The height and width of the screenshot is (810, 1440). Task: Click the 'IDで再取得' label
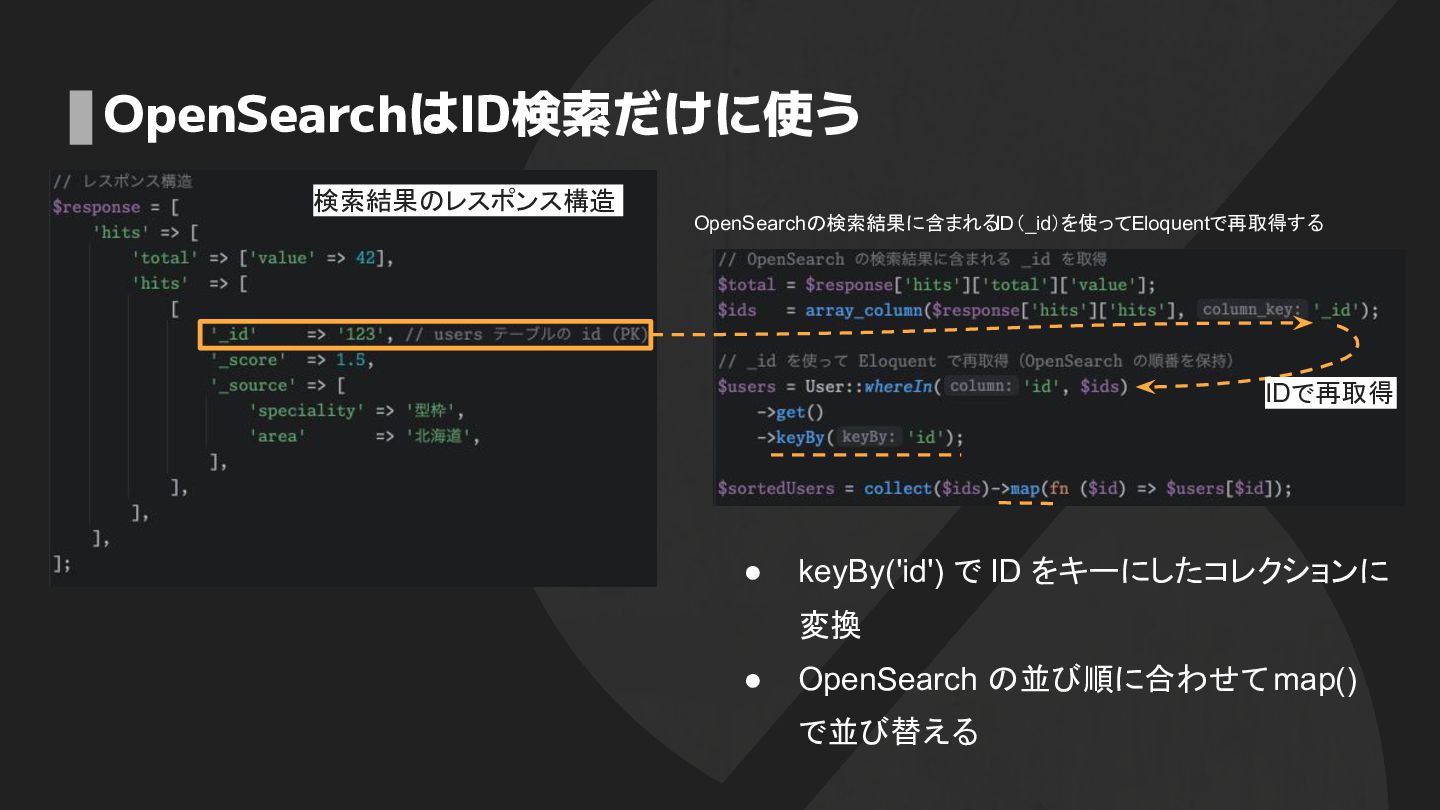[x=1329, y=393]
